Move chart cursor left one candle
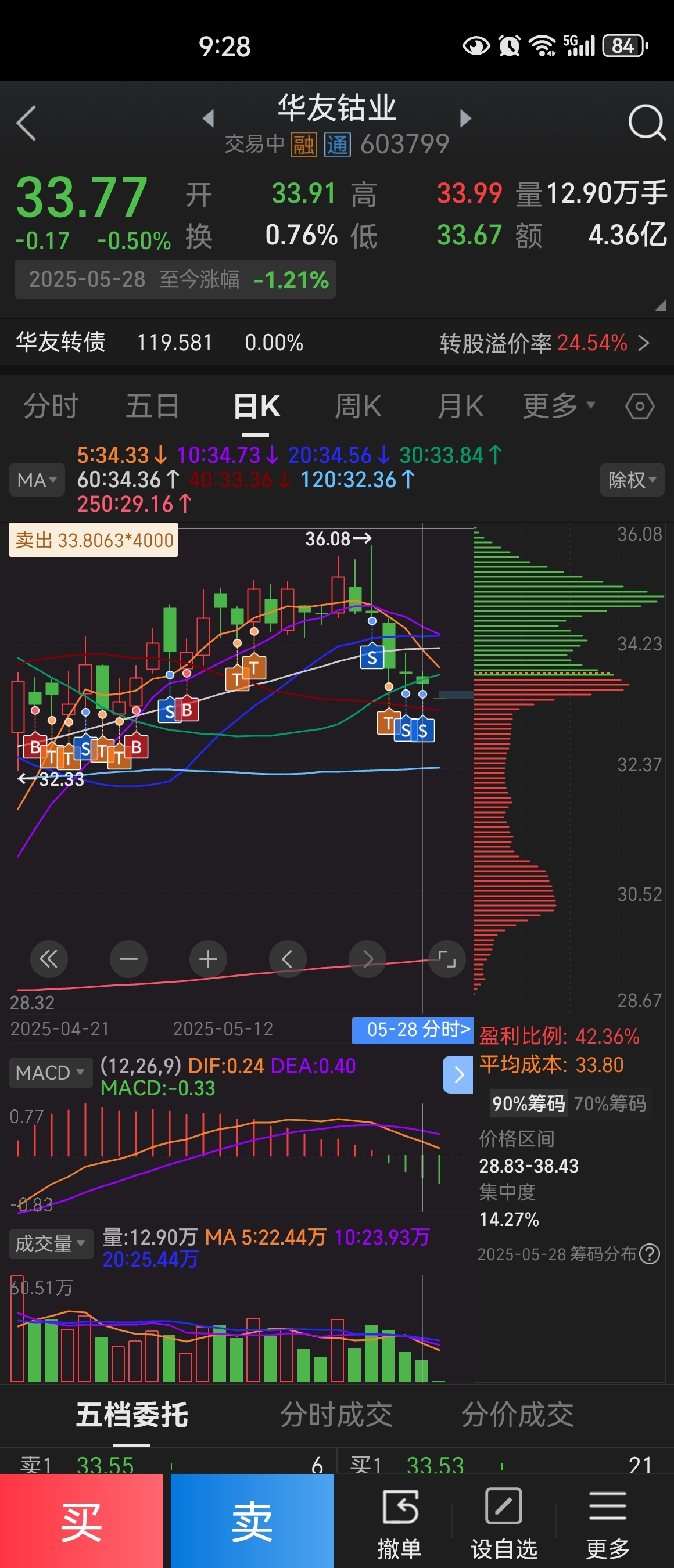674x1568 pixels. point(288,959)
